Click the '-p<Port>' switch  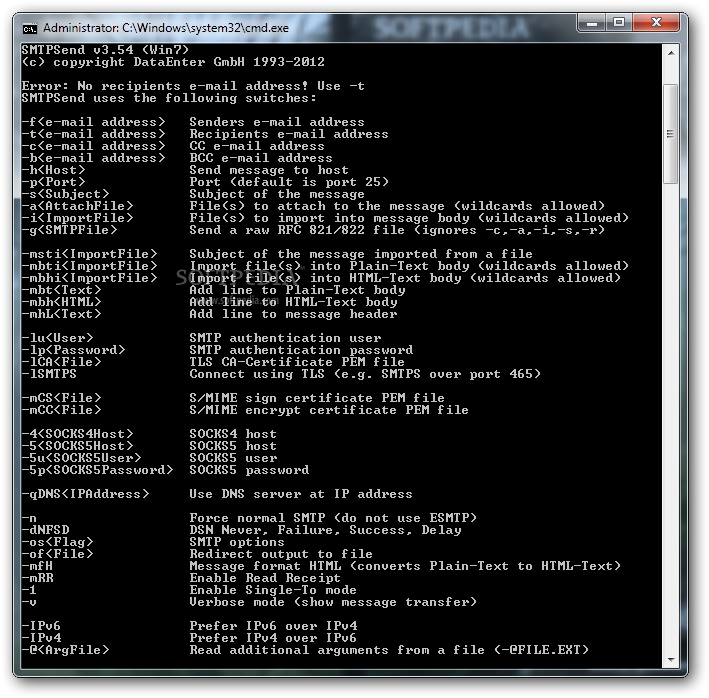(x=53, y=182)
